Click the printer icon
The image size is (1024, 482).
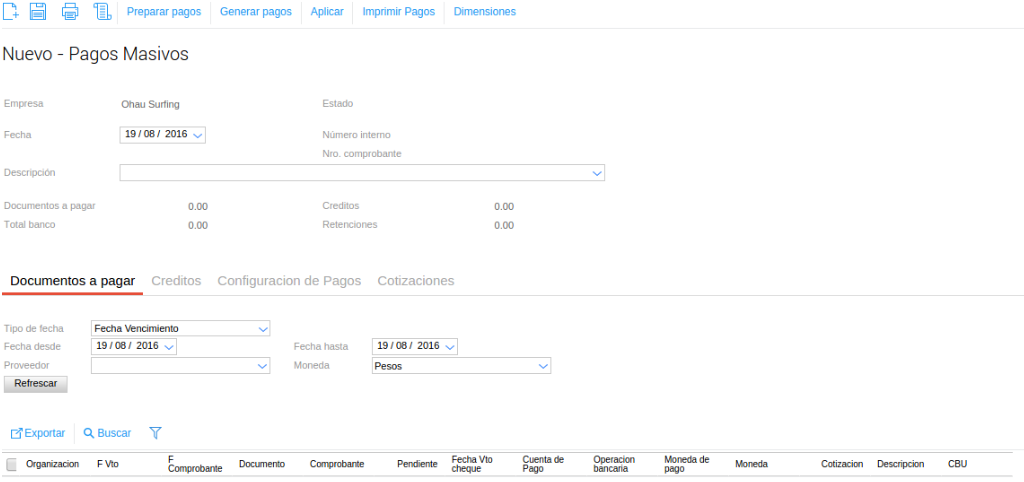click(x=70, y=11)
